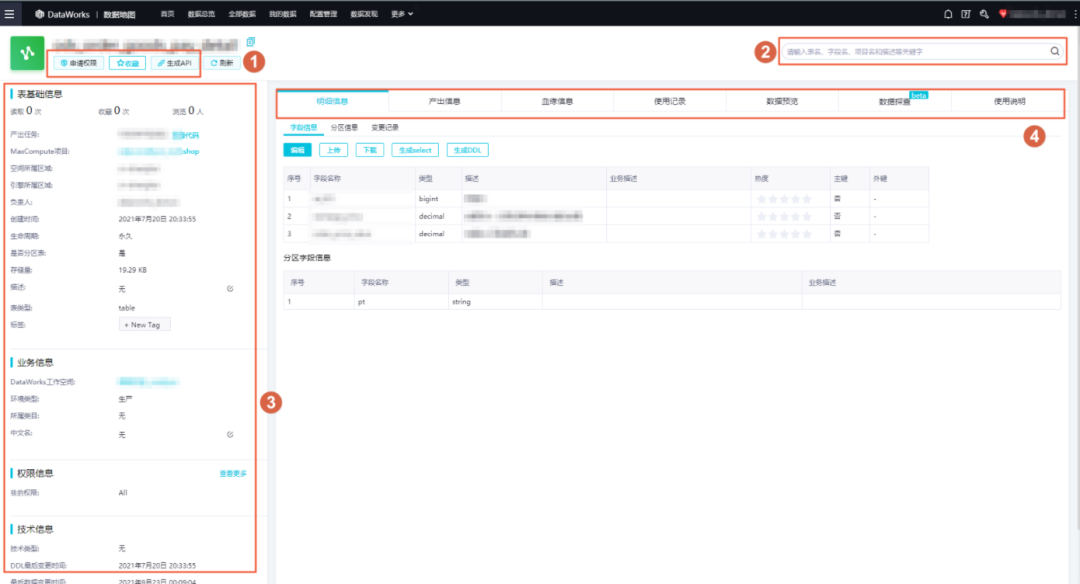The height and width of the screenshot is (584, 1080).
Task: Open the hamburger menu in the top bar
Action: [x=10, y=14]
